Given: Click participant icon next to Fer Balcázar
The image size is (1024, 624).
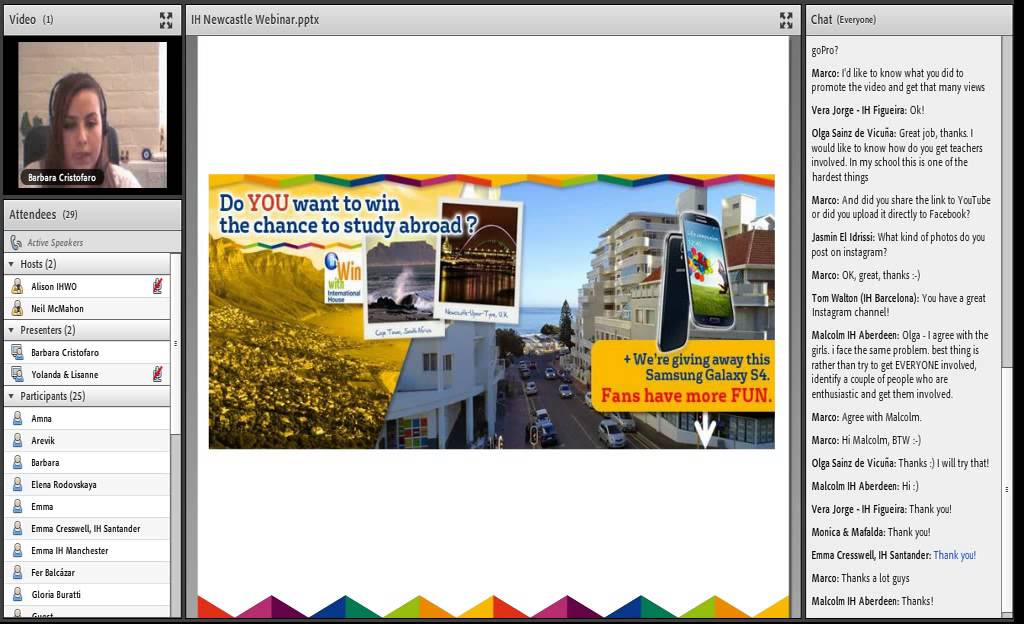Looking at the screenshot, I should tap(18, 572).
